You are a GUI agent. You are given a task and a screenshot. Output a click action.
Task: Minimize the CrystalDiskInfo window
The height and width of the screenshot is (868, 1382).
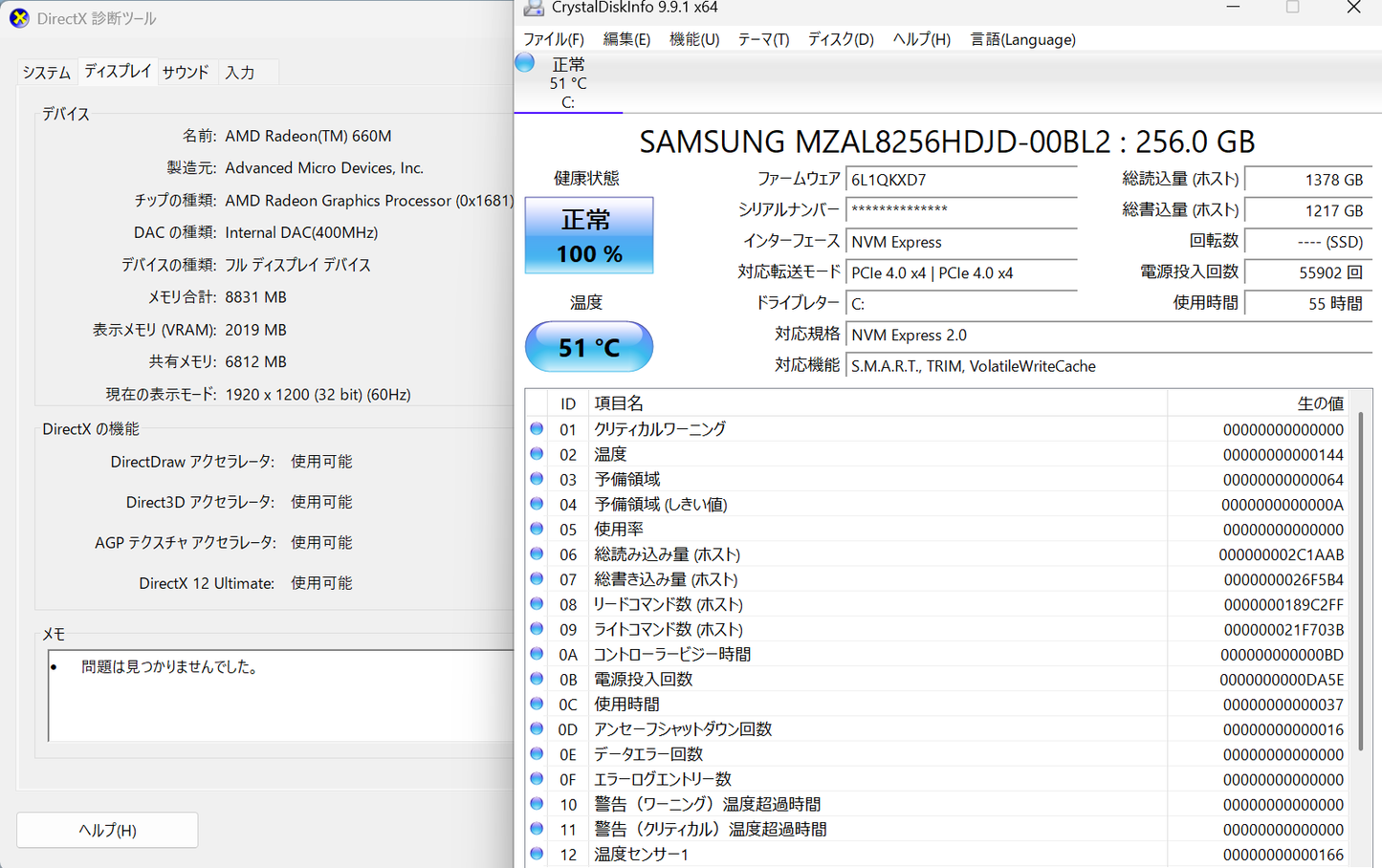tap(1233, 8)
